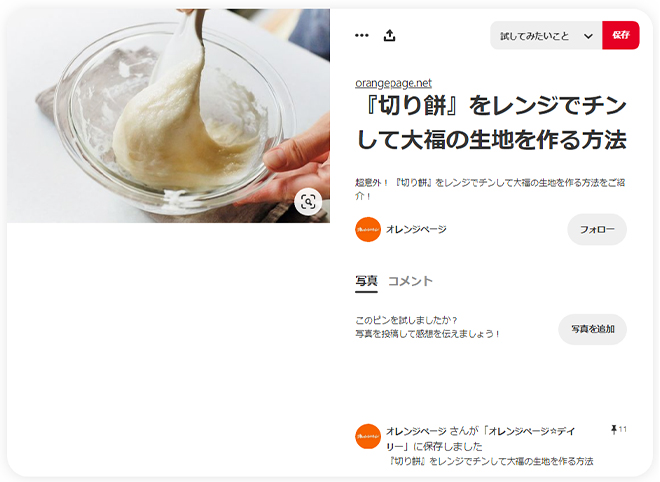Click bottom caption 『切り餅』をレンジでチンして大福

(490, 461)
